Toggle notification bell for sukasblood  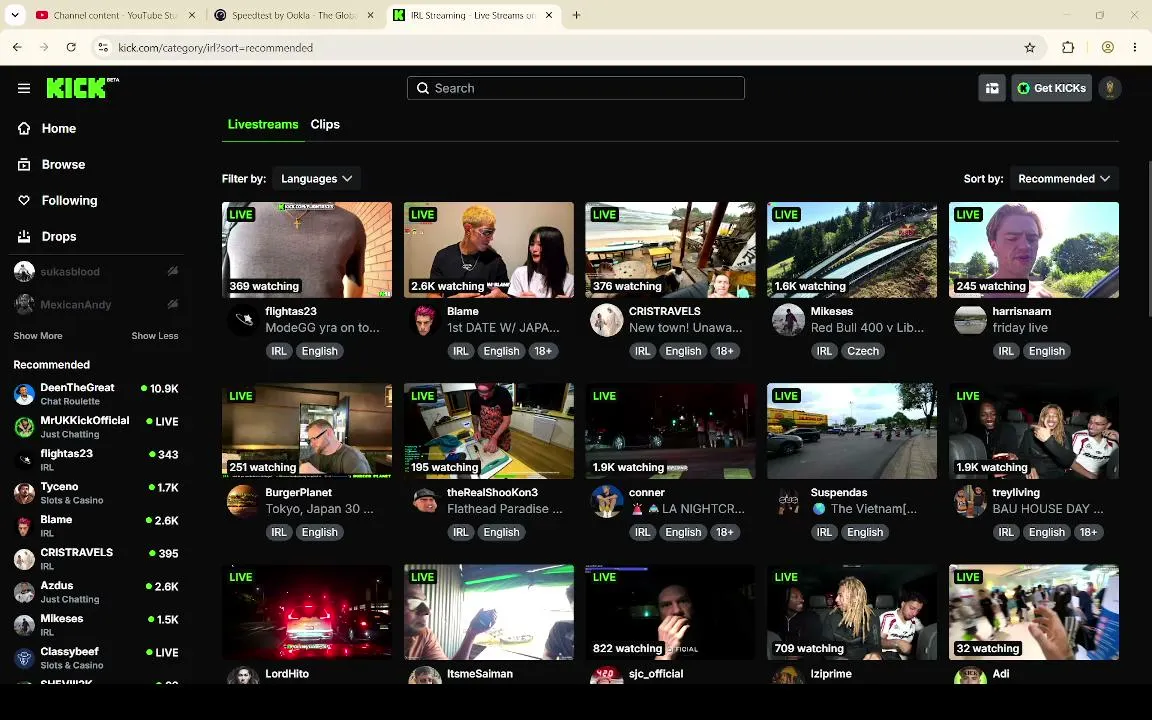[173, 271]
